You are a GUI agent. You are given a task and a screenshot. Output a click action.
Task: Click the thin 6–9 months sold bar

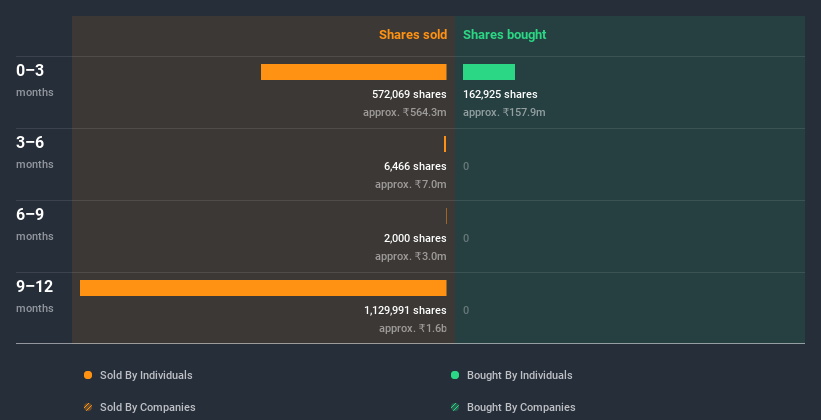tap(446, 216)
